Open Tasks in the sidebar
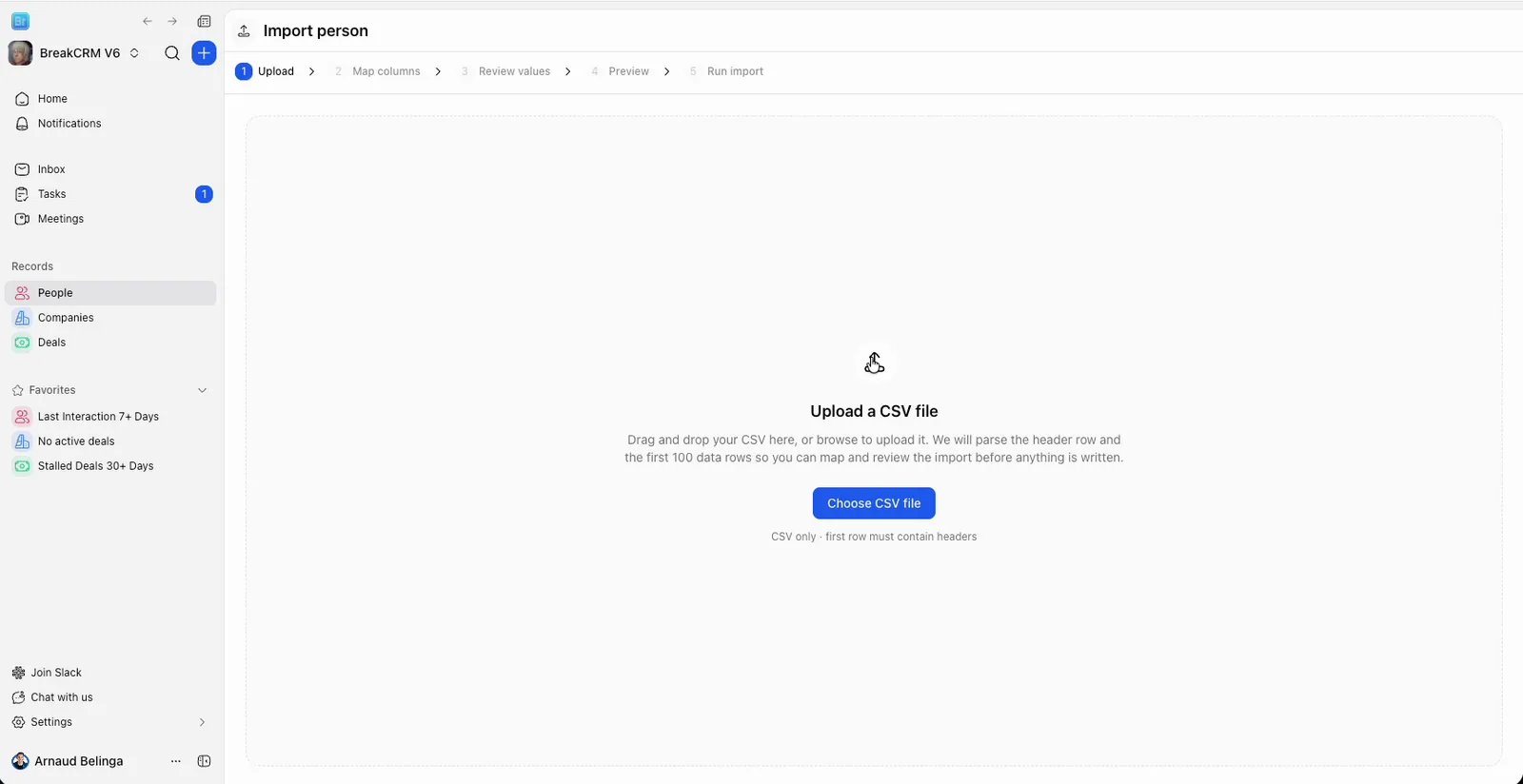Viewport: 1523px width, 784px height. tap(110, 194)
